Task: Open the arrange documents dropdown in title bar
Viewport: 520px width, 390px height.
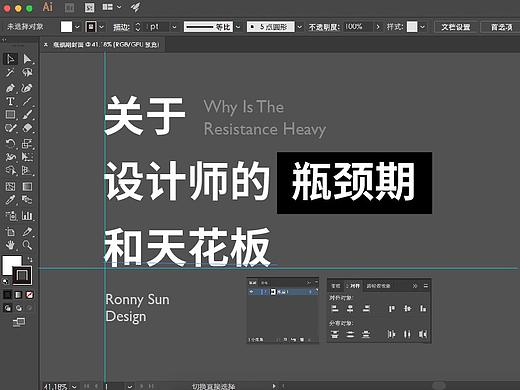Action: coord(119,7)
